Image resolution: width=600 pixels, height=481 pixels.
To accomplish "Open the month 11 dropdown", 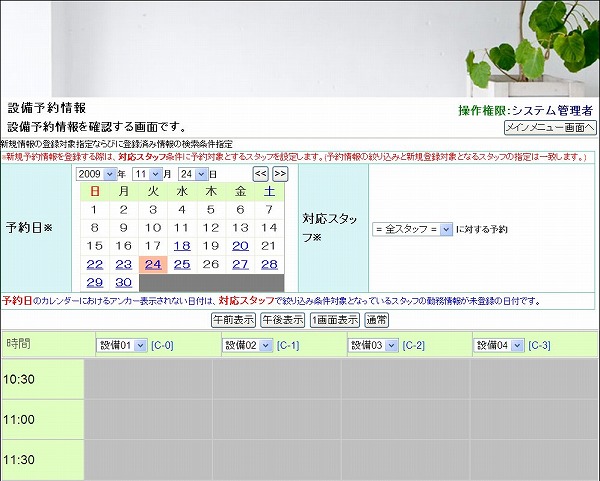I will (147, 174).
